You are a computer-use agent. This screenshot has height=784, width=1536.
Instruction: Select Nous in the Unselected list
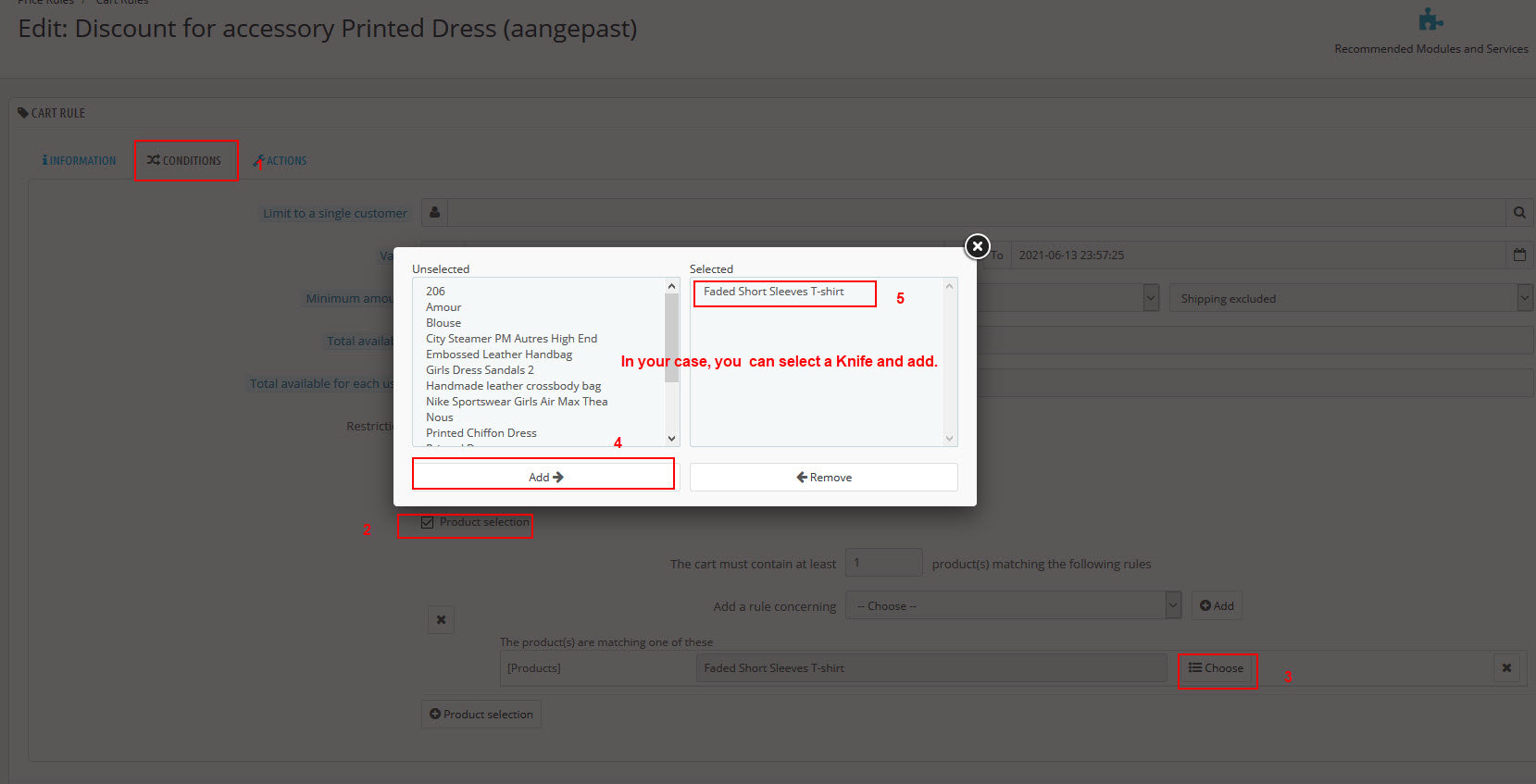click(x=440, y=417)
